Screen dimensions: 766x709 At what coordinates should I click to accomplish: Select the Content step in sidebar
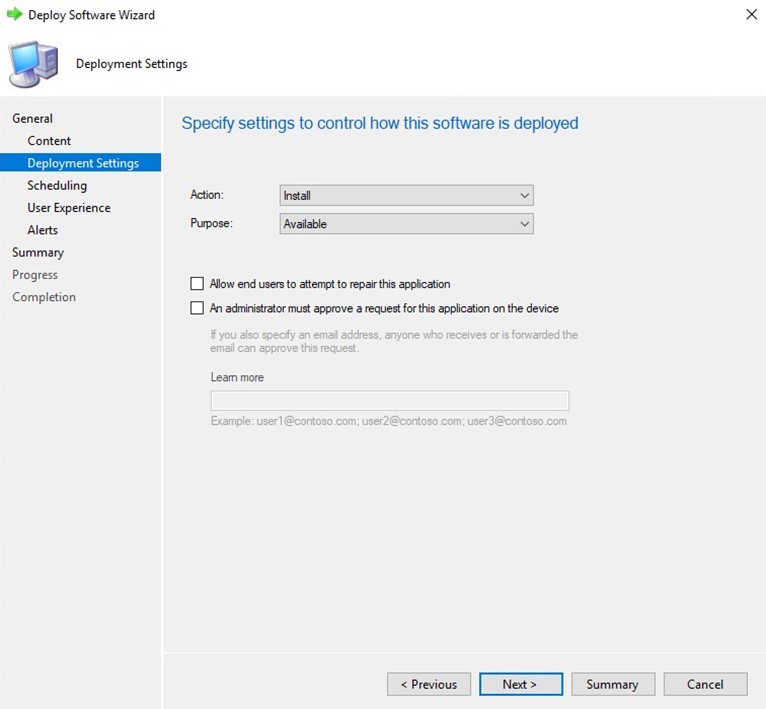point(49,141)
